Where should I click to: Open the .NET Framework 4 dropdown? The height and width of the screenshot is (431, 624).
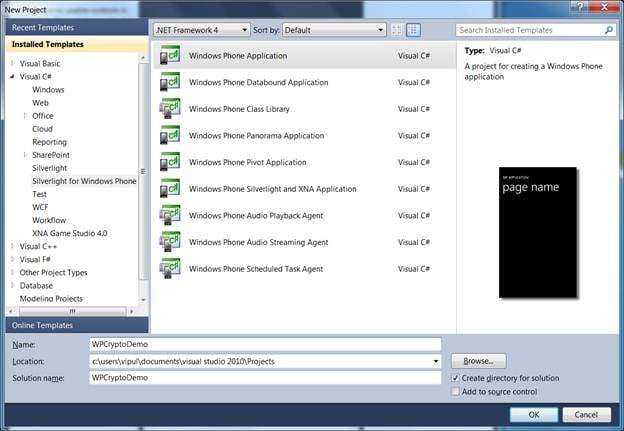click(201, 30)
